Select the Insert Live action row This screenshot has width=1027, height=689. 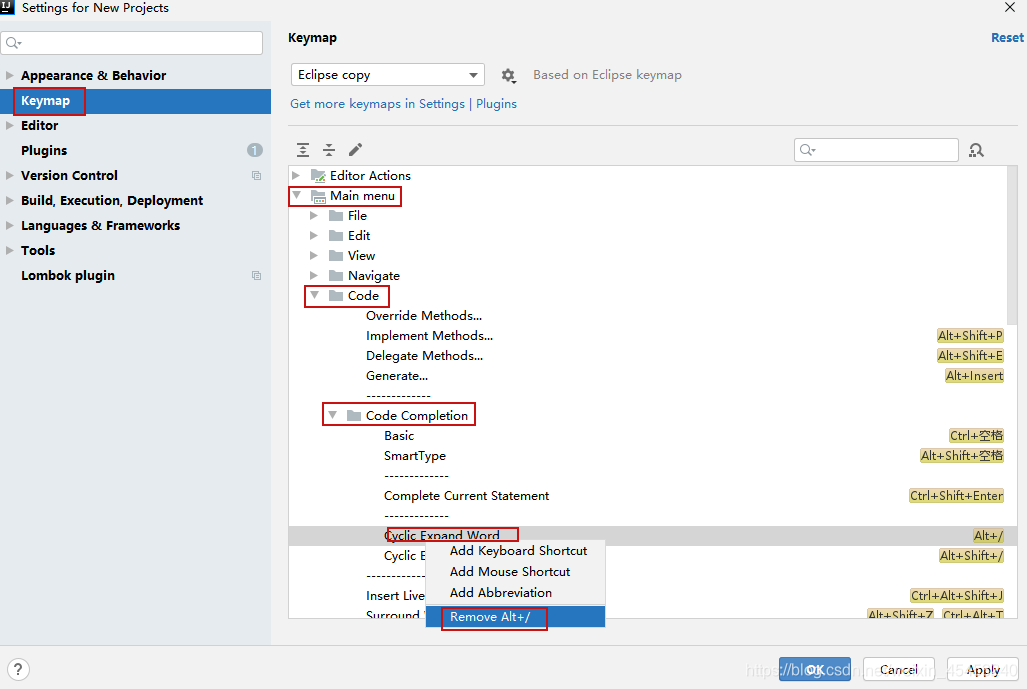648,595
